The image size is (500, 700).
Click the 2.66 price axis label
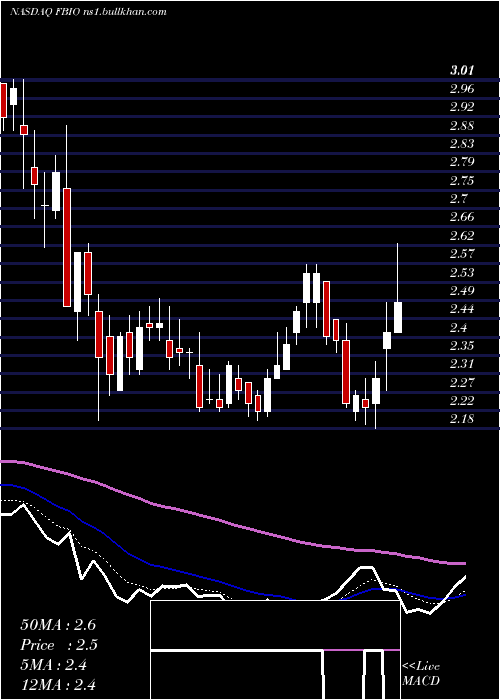coord(462,217)
